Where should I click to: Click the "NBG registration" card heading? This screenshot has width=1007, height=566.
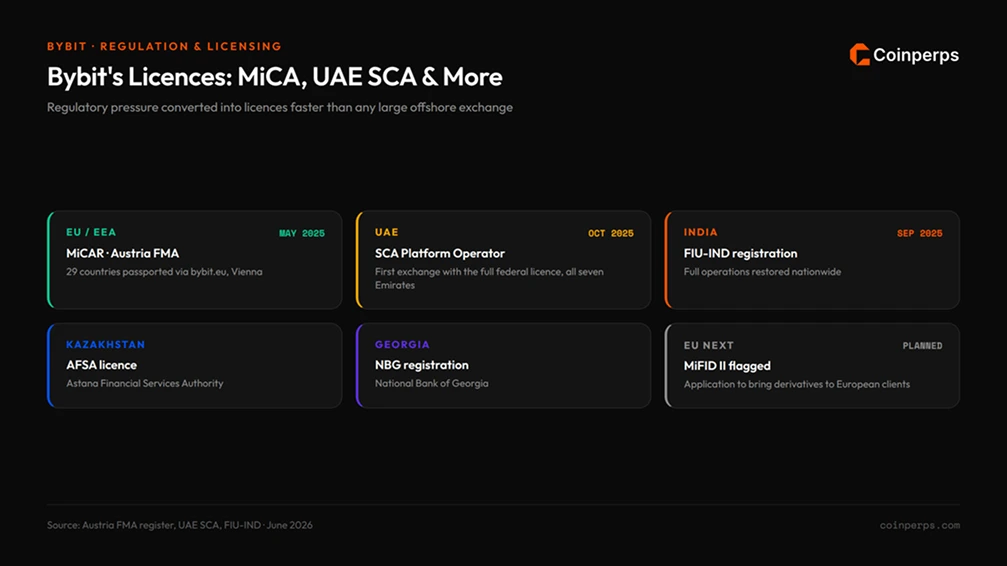click(422, 365)
